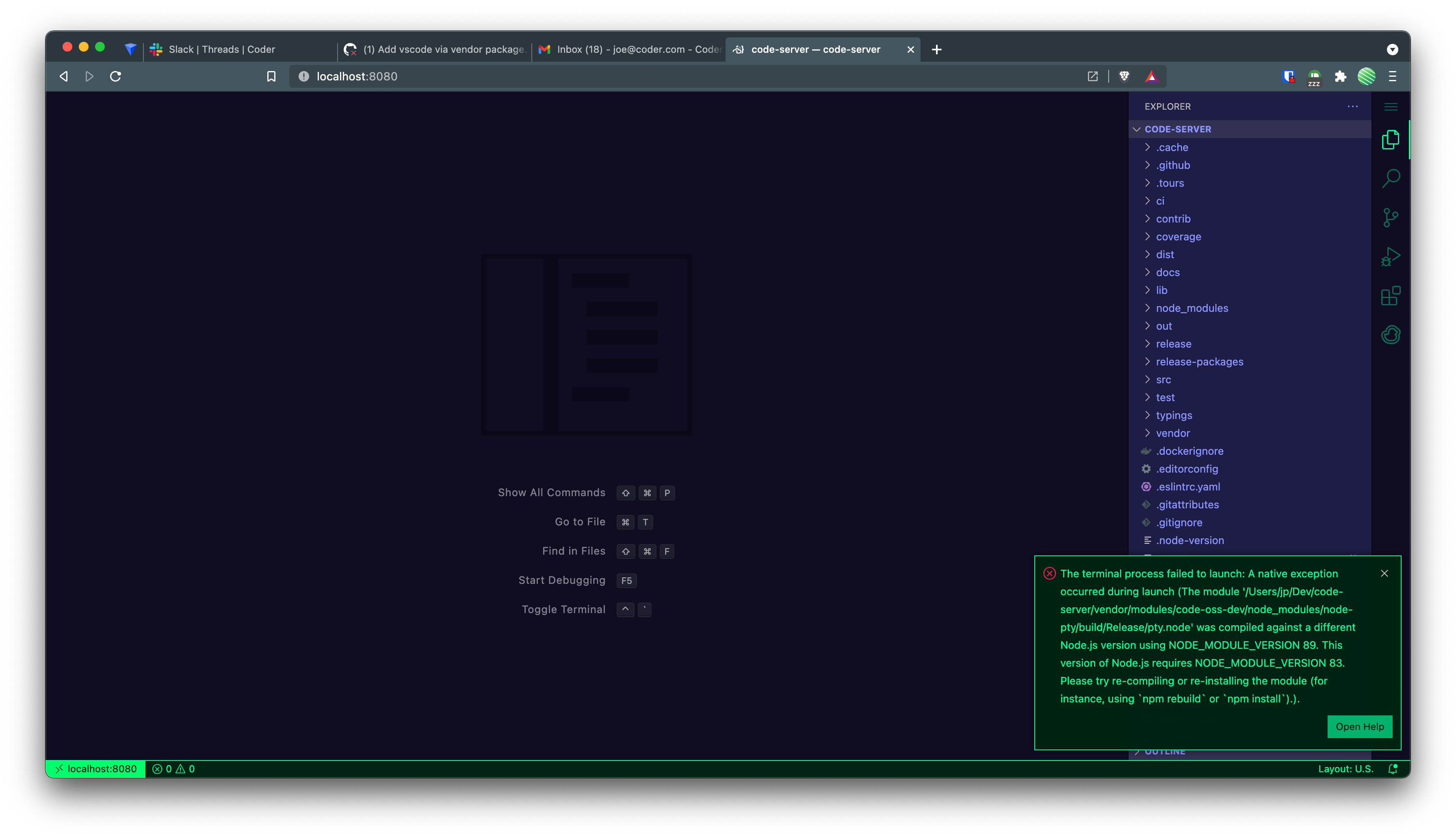This screenshot has height=838, width=1456.
Task: Click the open-in-app icon in address bar
Action: click(1092, 77)
